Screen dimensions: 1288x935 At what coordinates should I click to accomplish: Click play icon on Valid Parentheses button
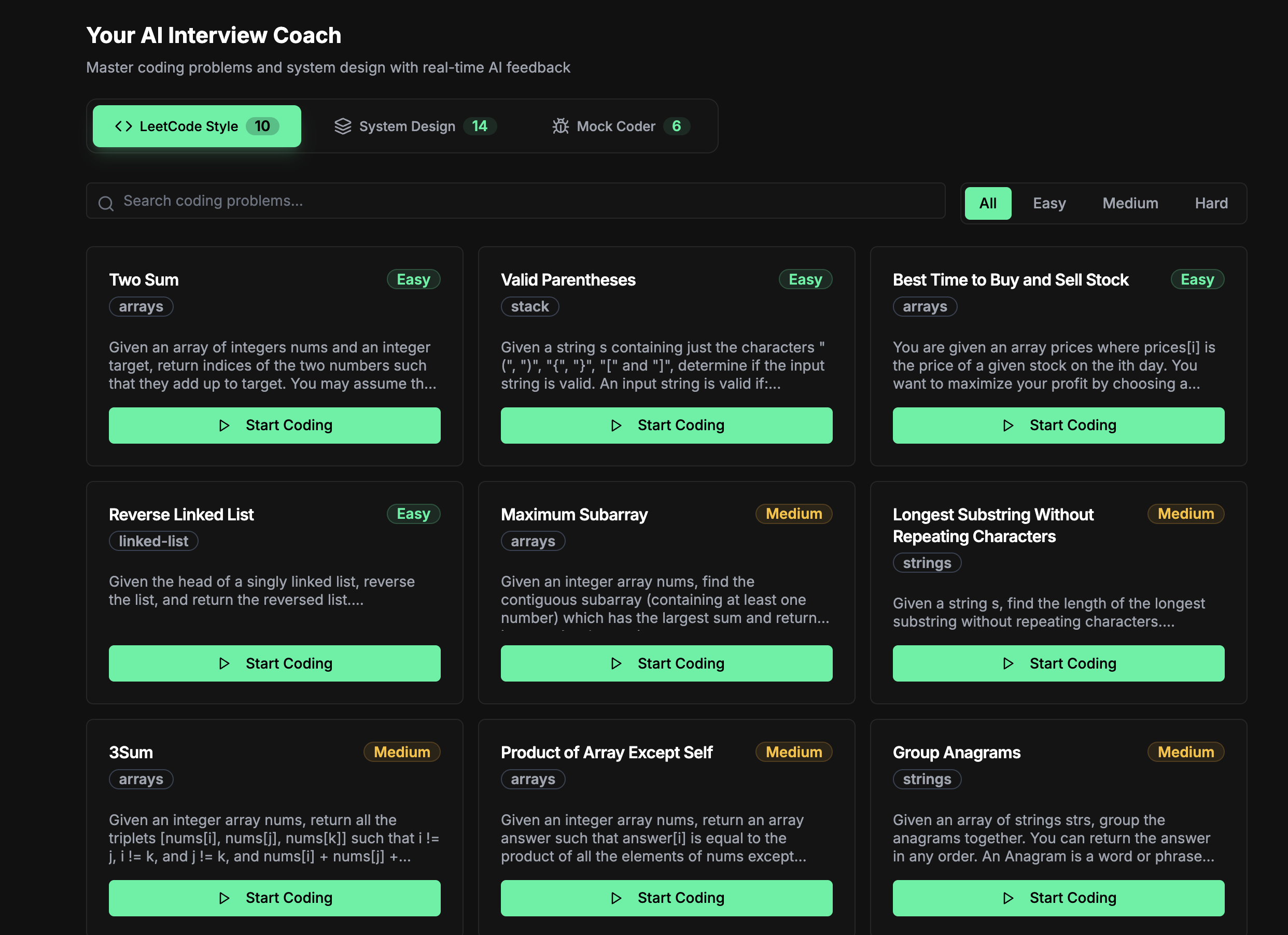(616, 425)
